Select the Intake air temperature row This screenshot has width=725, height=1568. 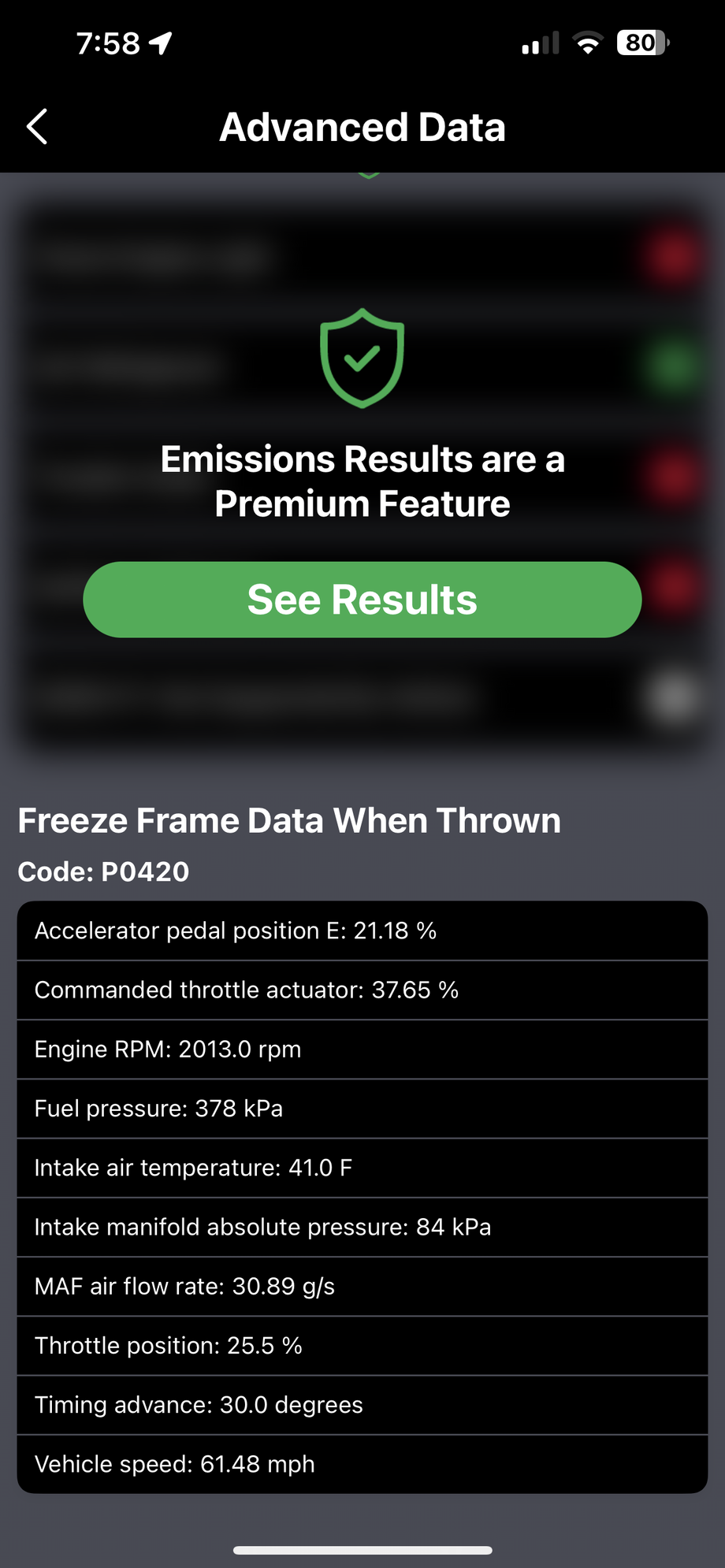point(362,1168)
